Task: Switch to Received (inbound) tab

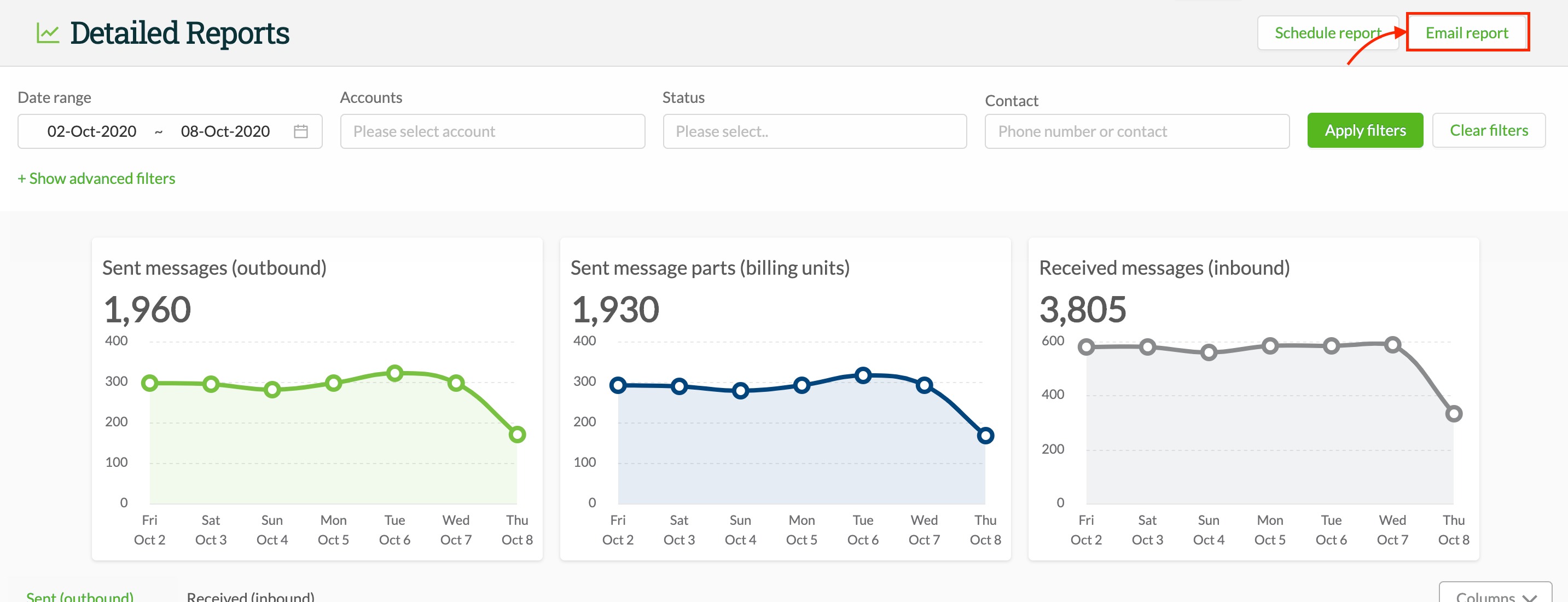Action: [250, 595]
